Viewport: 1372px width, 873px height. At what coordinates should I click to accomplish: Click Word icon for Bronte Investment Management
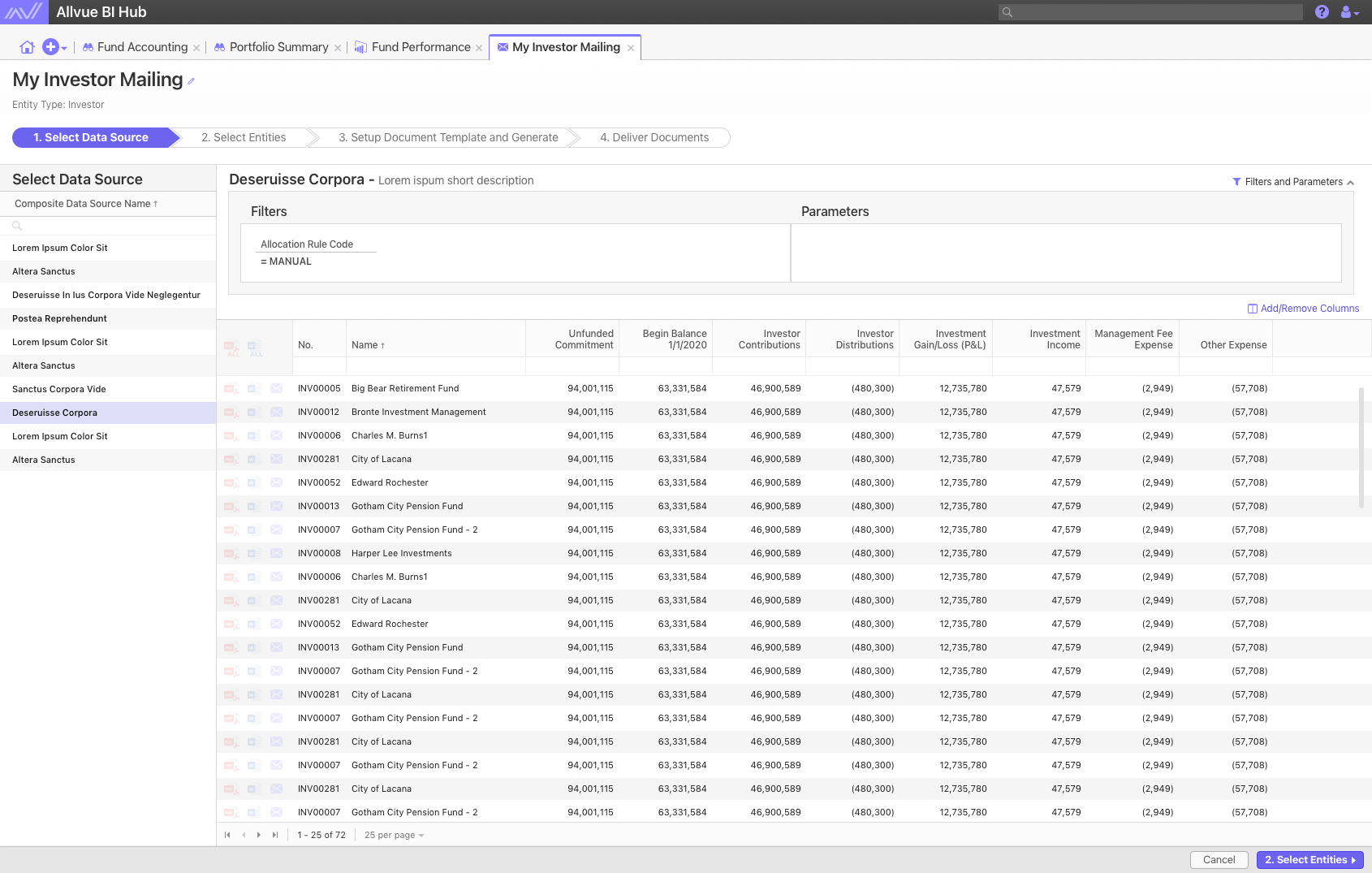[x=253, y=413]
